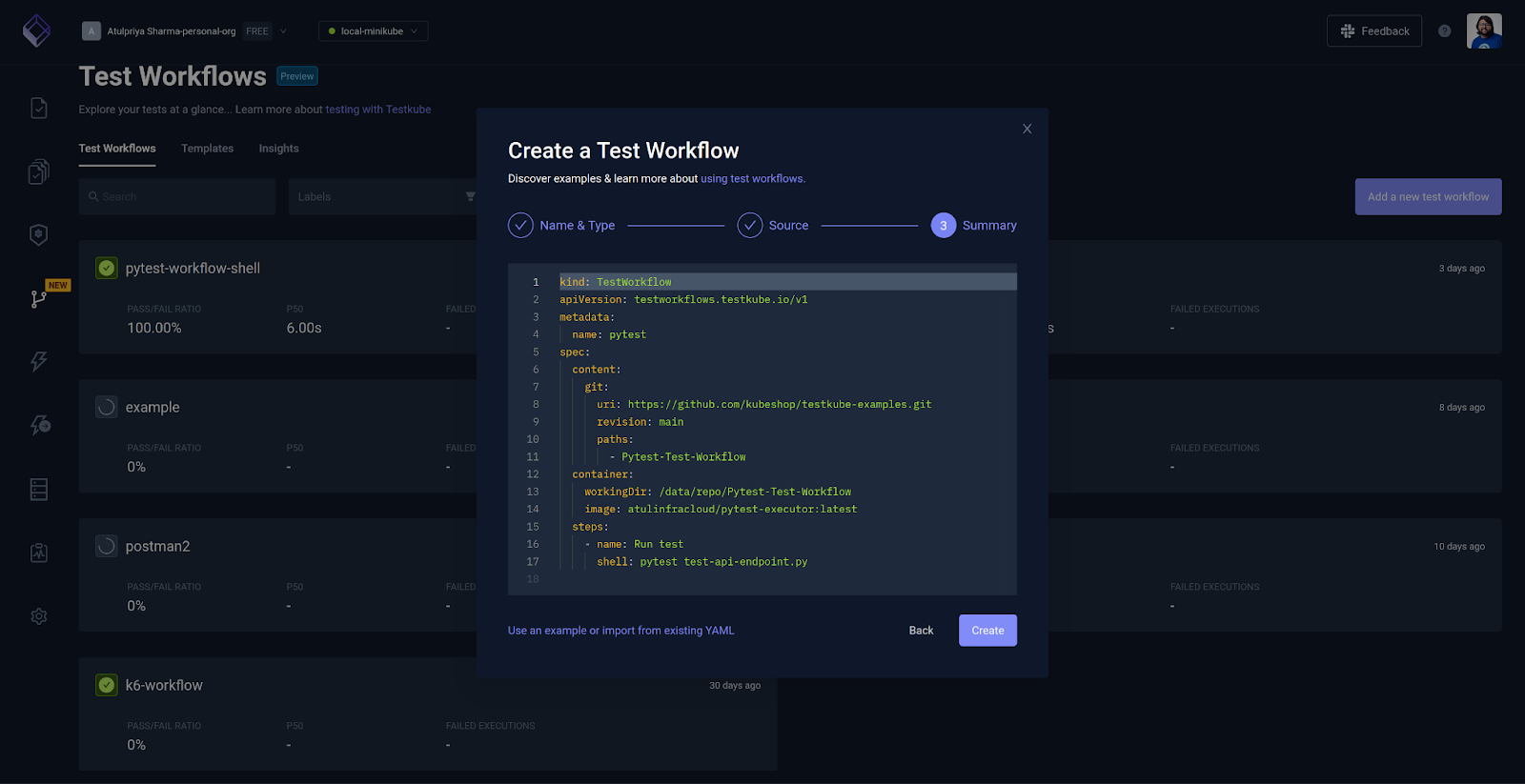Viewport: 1525px width, 784px height.
Task: Open the status pages chart sidebar icon
Action: 39,553
